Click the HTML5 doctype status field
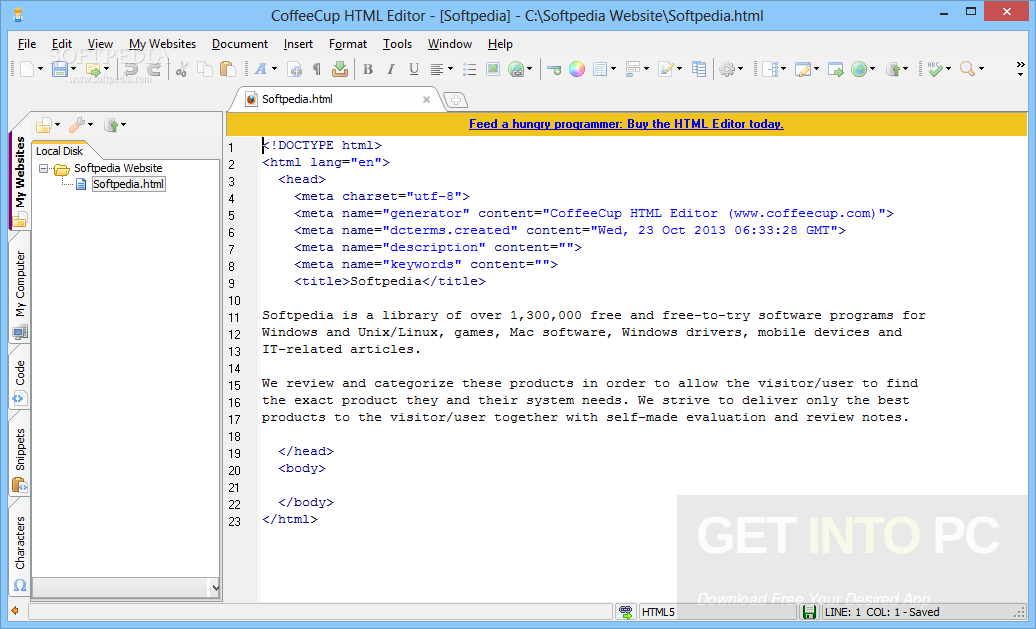This screenshot has width=1036, height=629. pos(717,612)
